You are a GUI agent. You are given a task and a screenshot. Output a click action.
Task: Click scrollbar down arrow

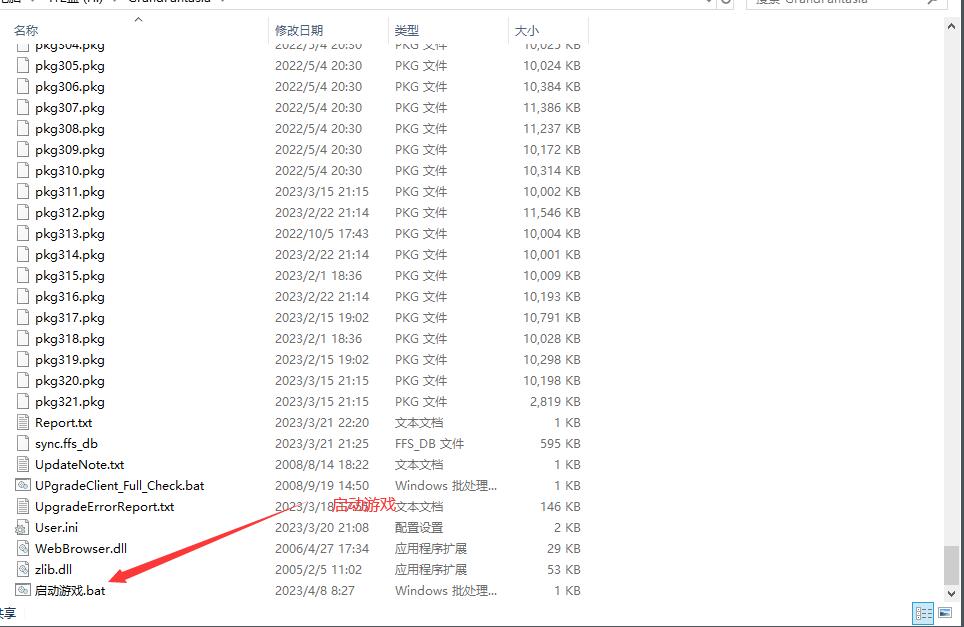953,591
